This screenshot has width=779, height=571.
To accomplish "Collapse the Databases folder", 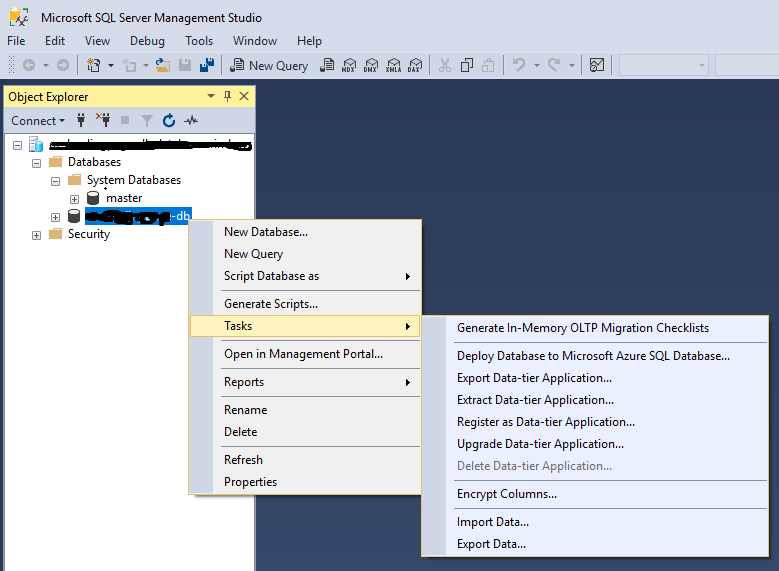I will click(x=36, y=163).
